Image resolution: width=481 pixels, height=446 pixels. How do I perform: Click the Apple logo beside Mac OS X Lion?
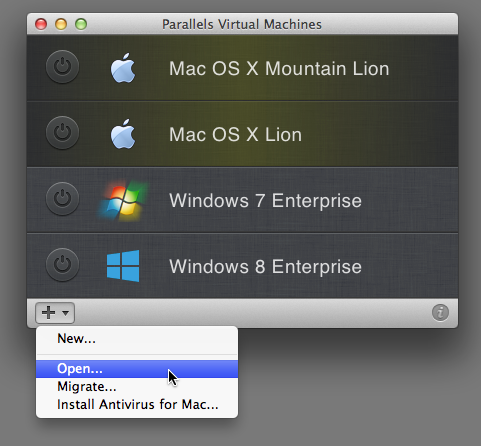[x=123, y=134]
